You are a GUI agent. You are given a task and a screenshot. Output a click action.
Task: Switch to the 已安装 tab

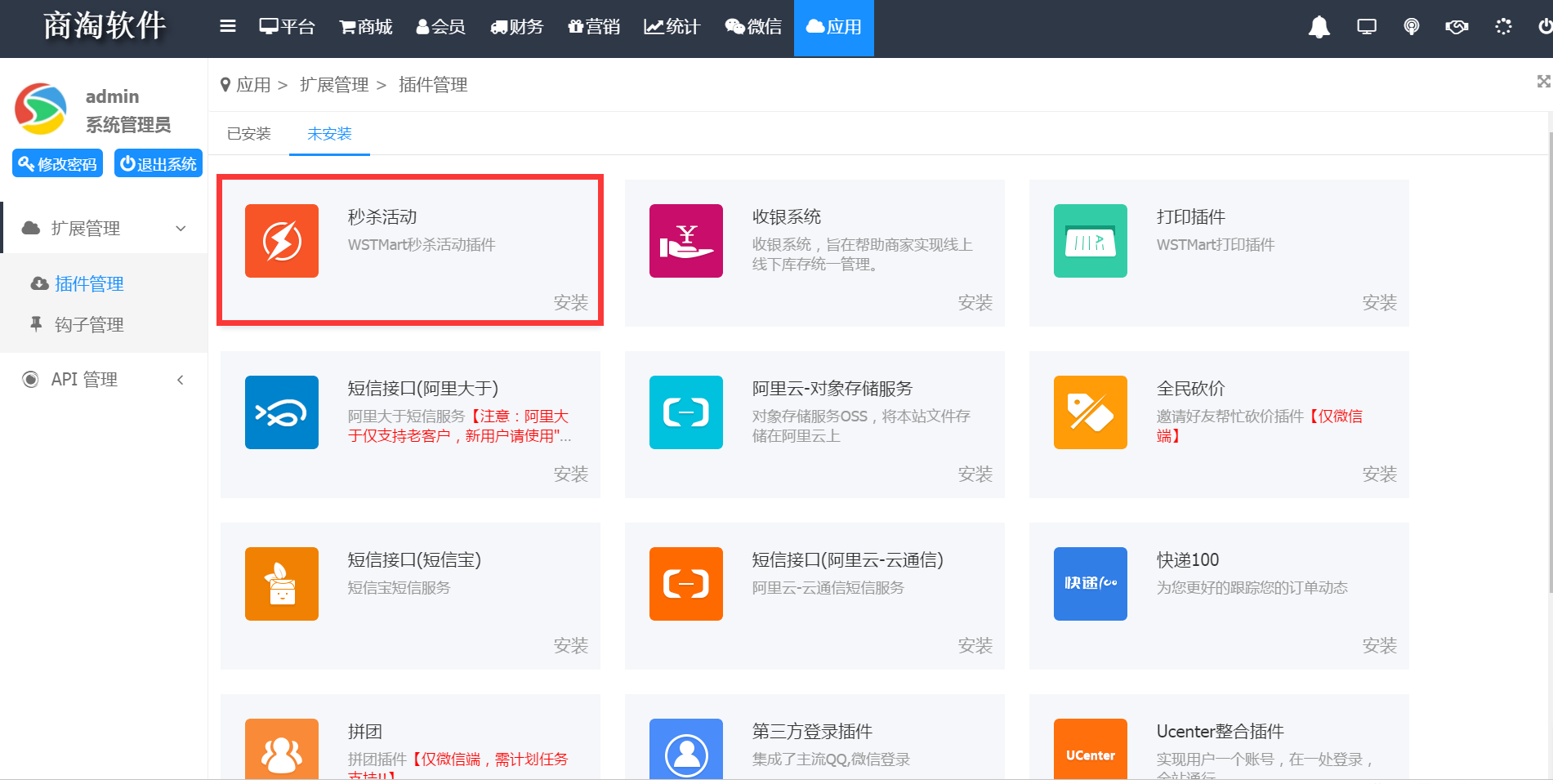point(249,133)
